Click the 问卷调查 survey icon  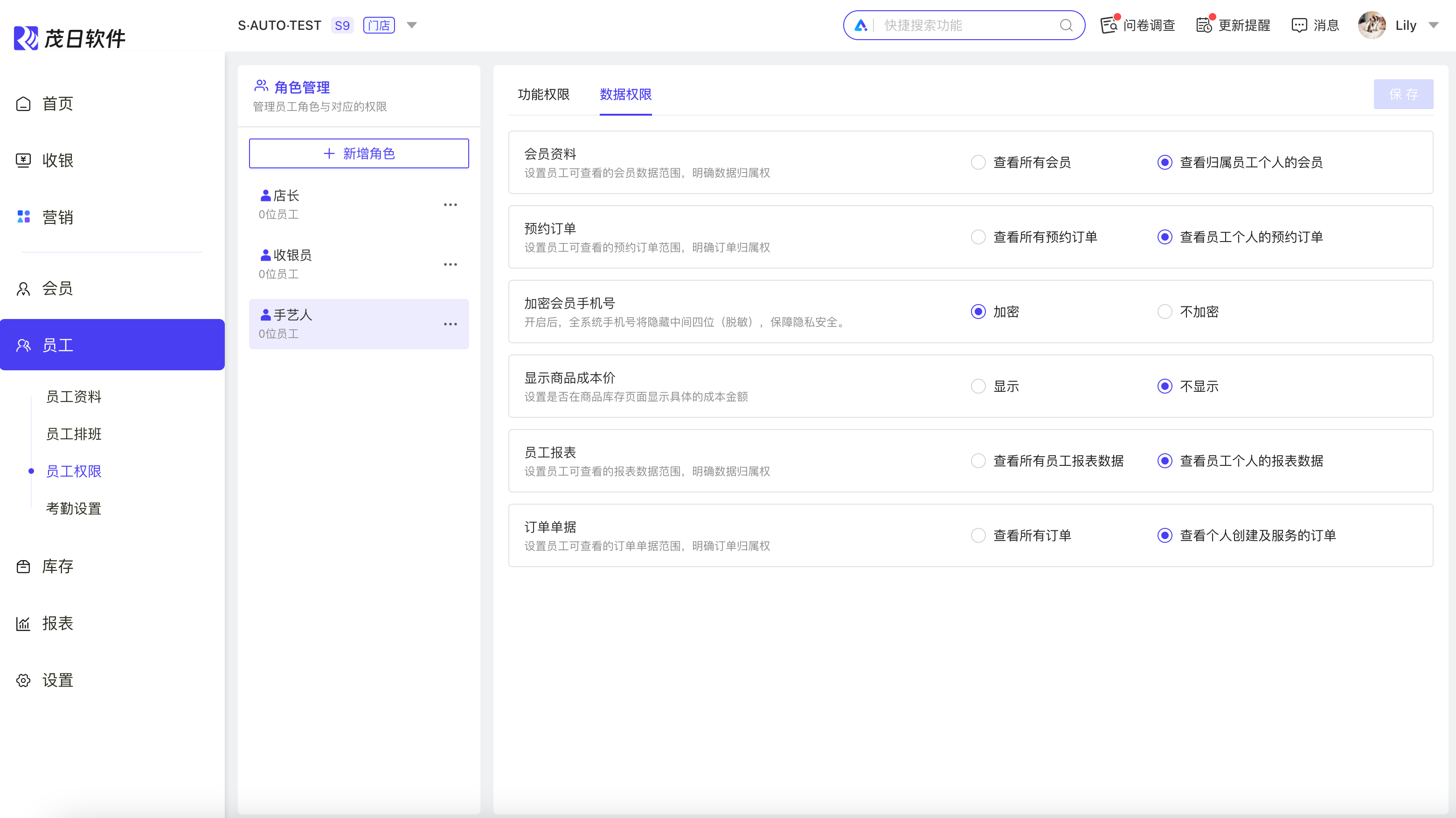pos(1109,26)
